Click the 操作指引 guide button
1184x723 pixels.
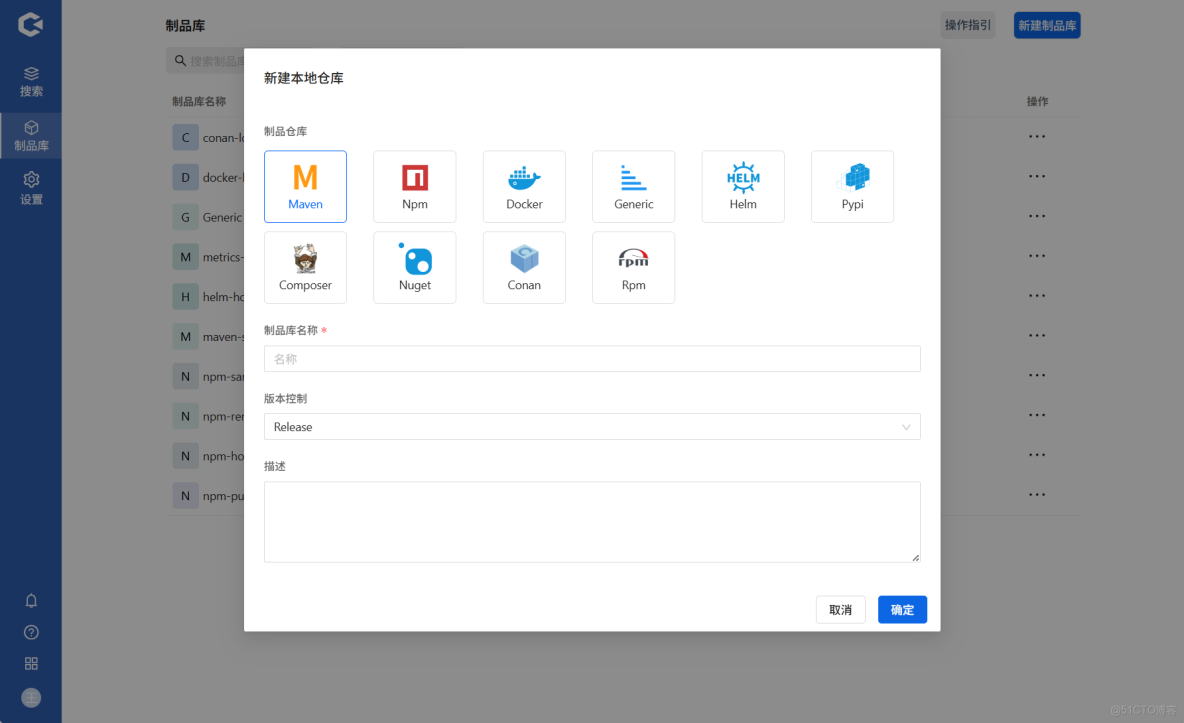[x=967, y=24]
